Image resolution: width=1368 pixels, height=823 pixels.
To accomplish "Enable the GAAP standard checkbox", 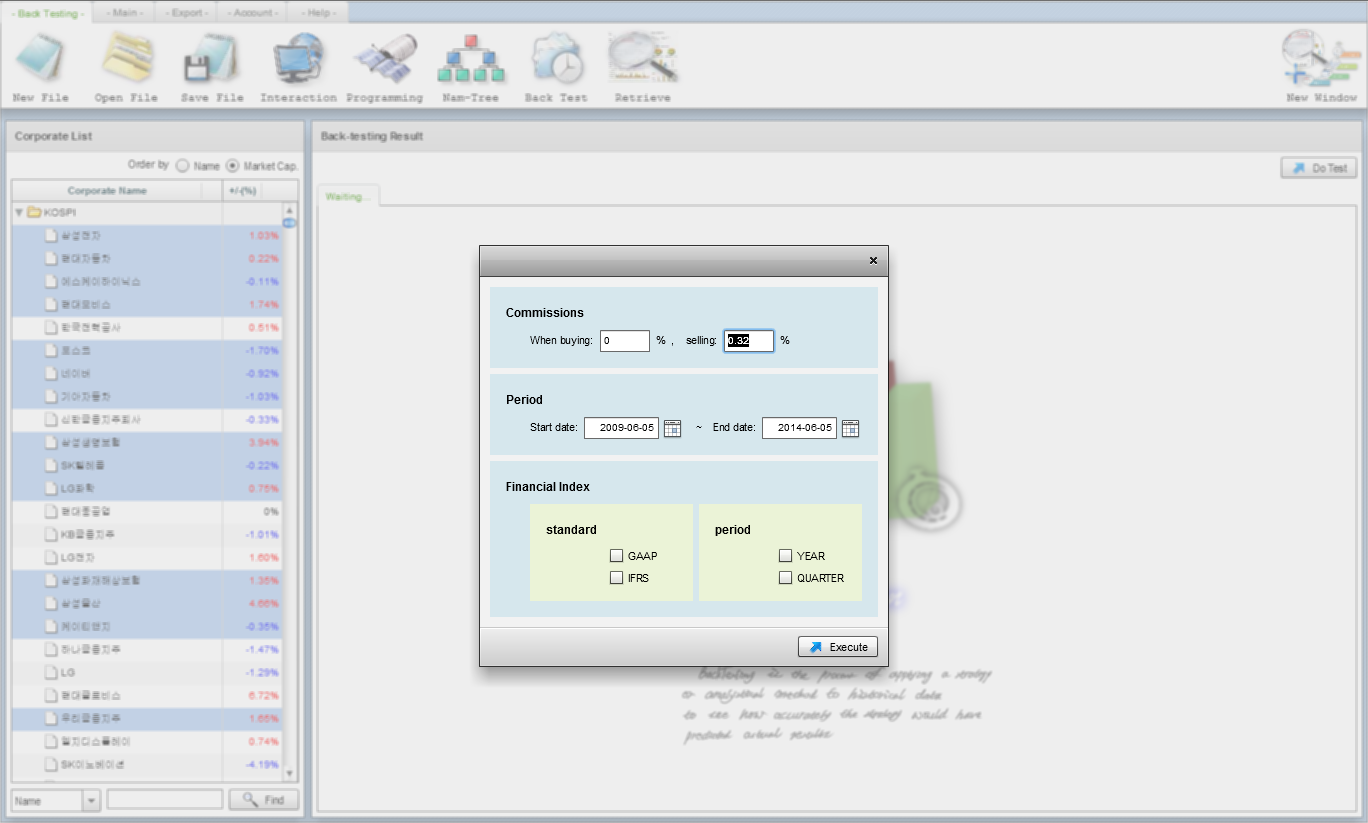I will click(x=617, y=556).
